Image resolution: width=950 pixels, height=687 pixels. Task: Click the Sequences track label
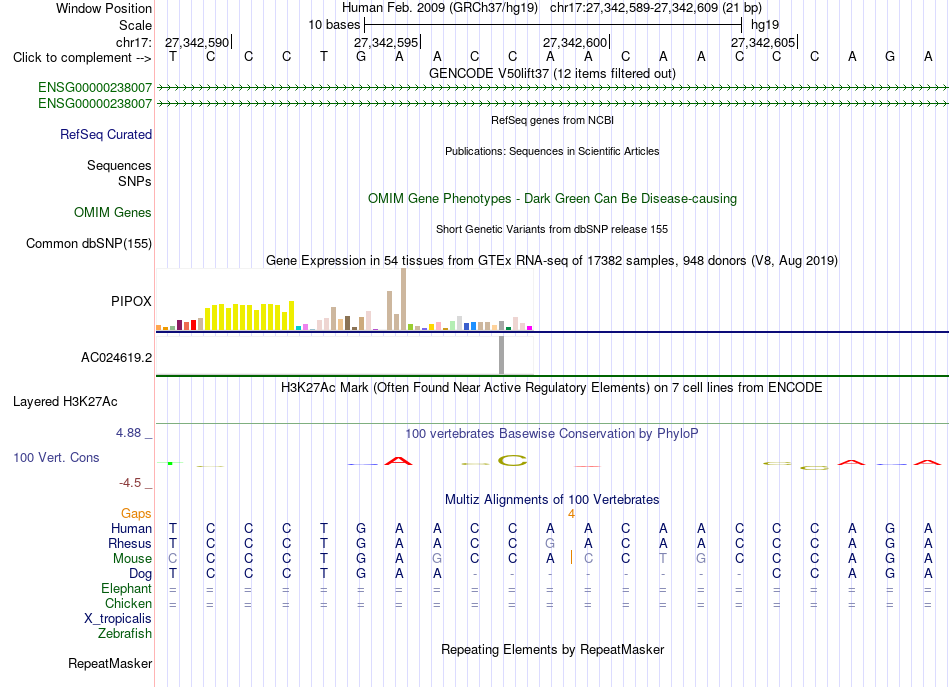pos(119,165)
